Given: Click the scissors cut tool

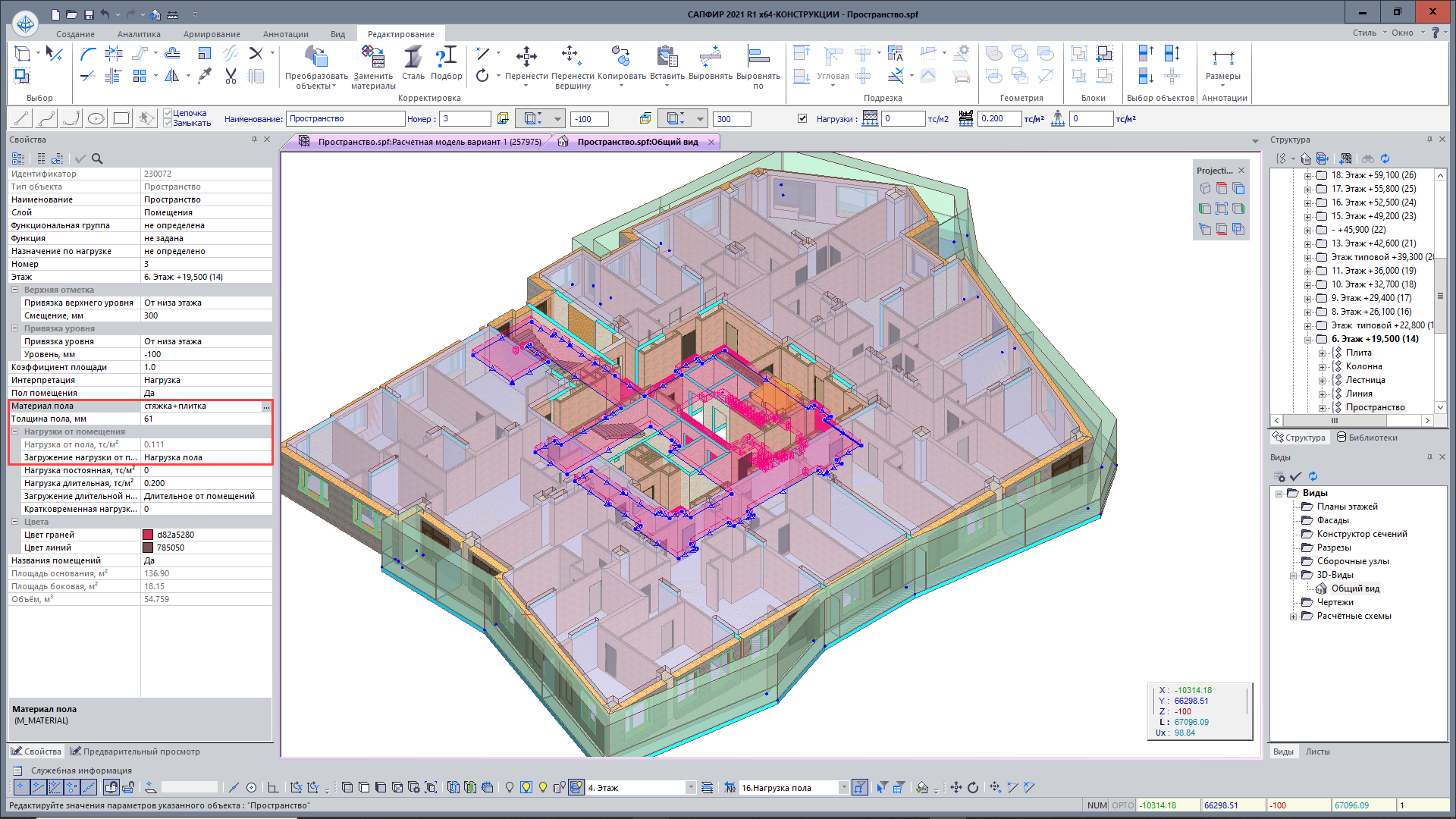Looking at the screenshot, I should (231, 76).
